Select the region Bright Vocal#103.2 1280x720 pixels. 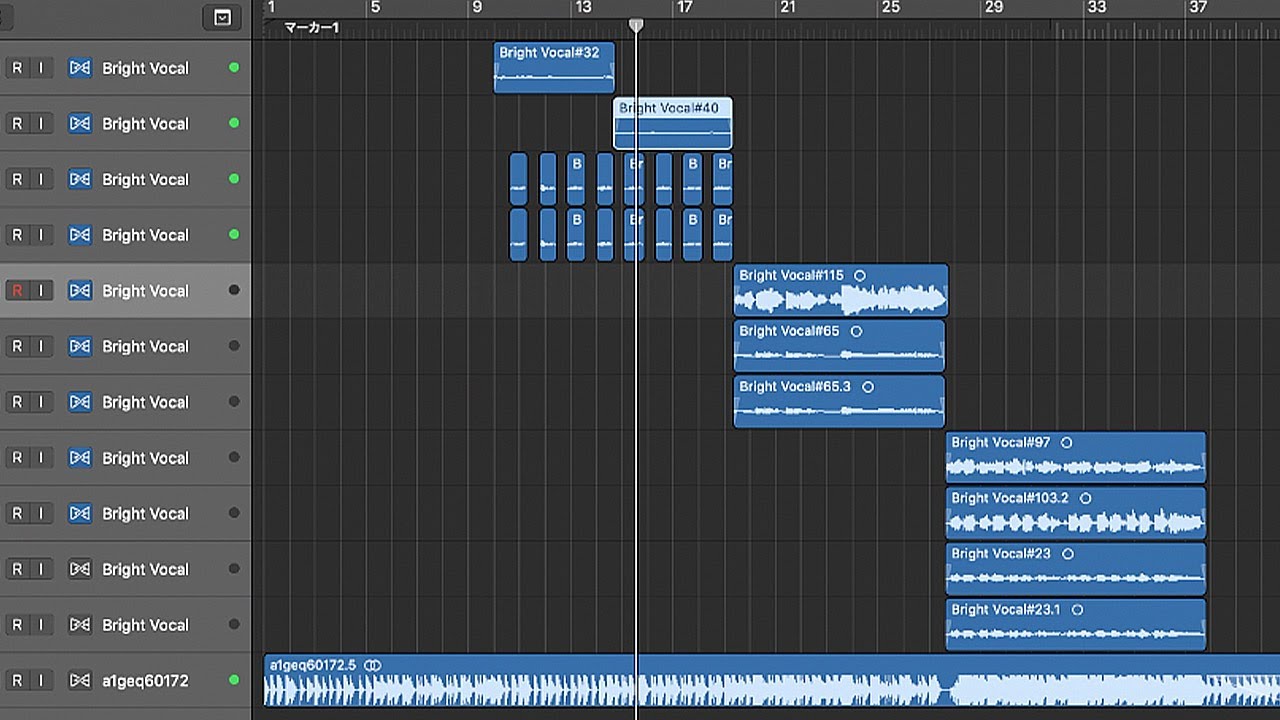pos(1076,513)
